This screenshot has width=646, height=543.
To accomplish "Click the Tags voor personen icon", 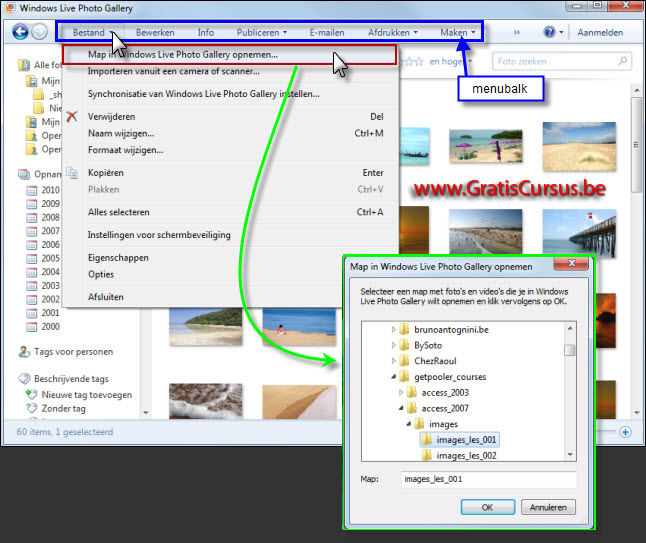I will pos(24,352).
